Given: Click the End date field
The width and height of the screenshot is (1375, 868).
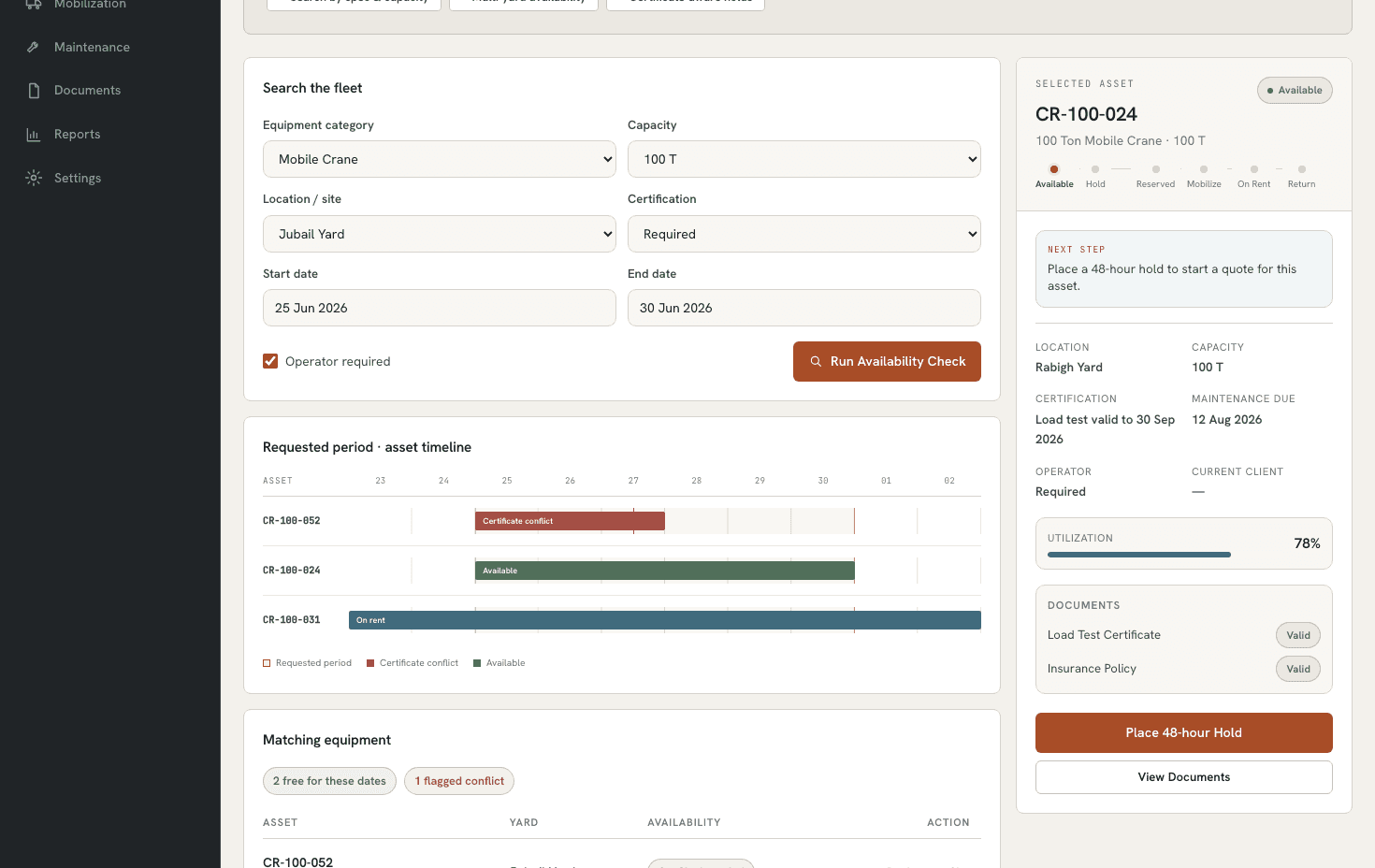Looking at the screenshot, I should point(804,308).
